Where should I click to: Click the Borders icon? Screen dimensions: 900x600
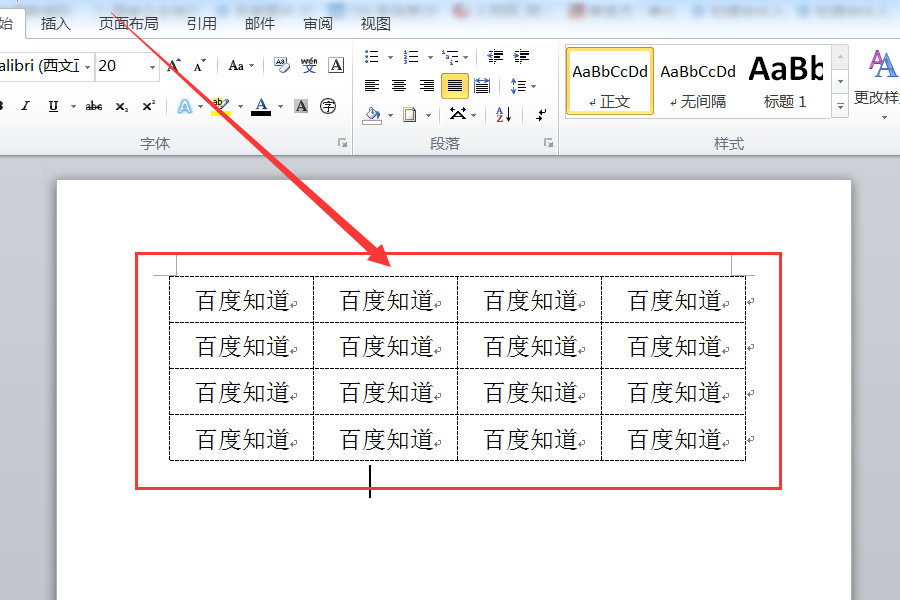(410, 115)
